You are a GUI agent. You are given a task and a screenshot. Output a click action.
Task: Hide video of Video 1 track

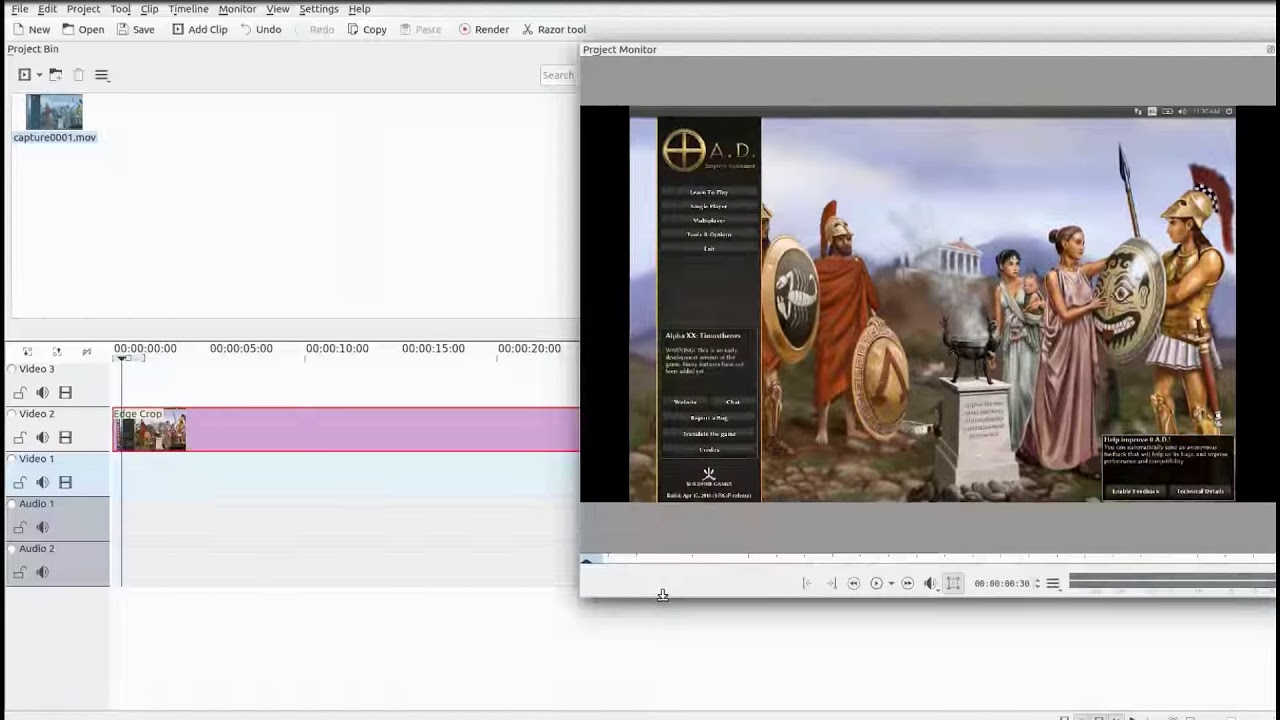coord(65,483)
